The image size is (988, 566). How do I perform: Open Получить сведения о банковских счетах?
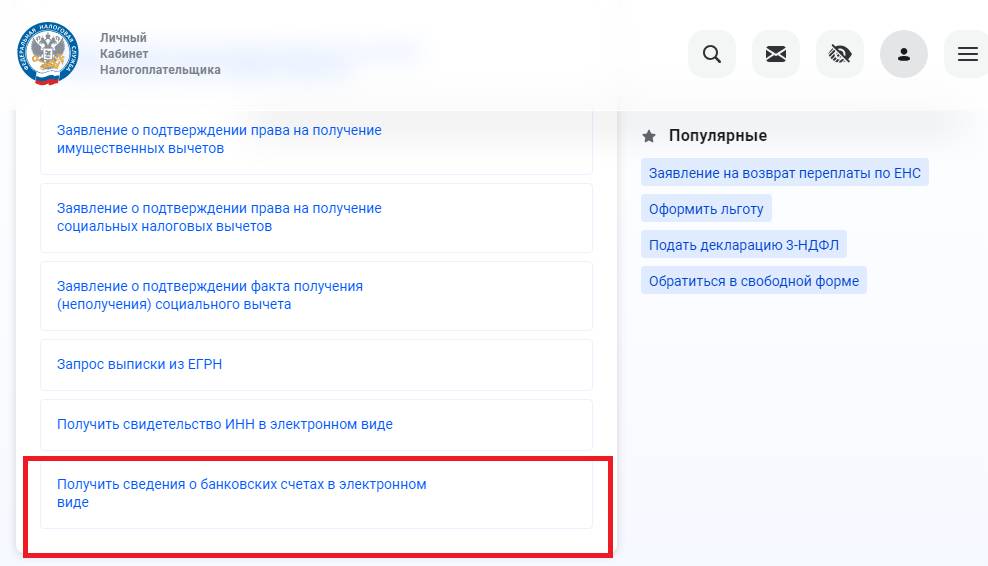pos(316,494)
